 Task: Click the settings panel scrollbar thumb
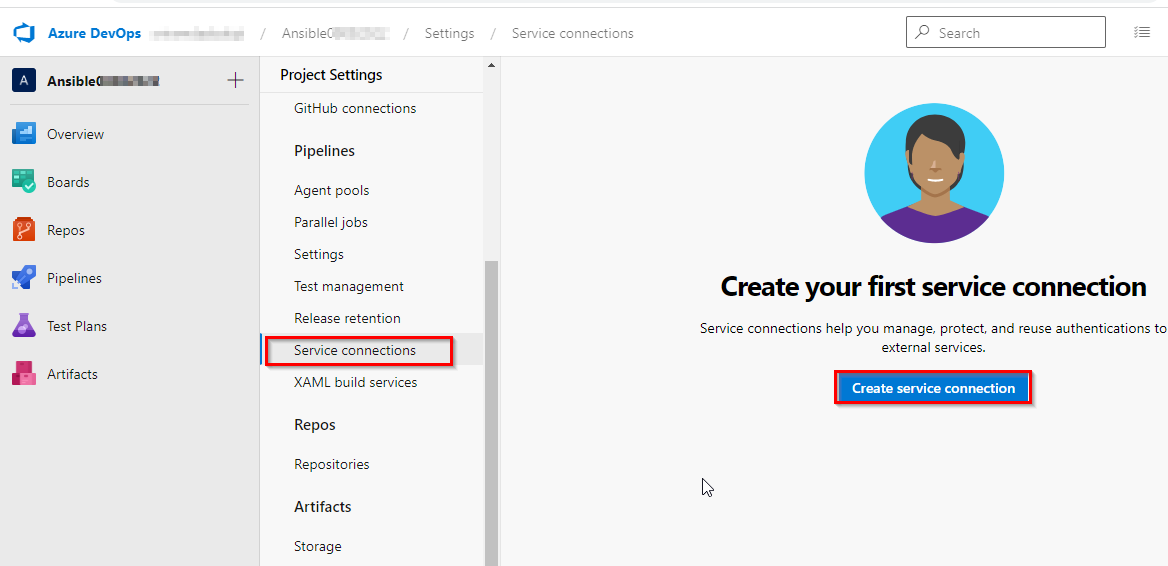(491, 413)
